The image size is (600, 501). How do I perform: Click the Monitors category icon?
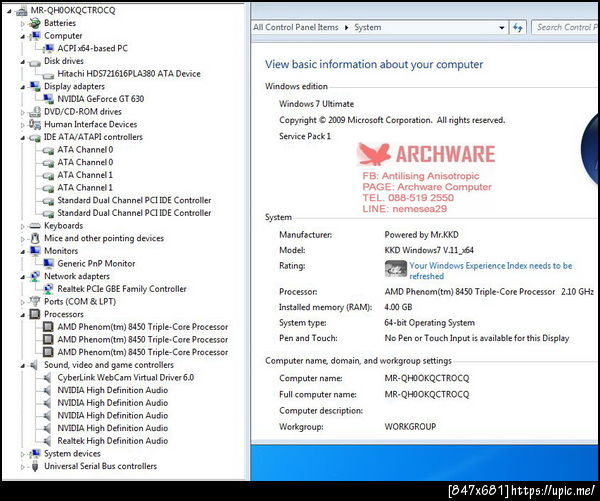tap(35, 251)
